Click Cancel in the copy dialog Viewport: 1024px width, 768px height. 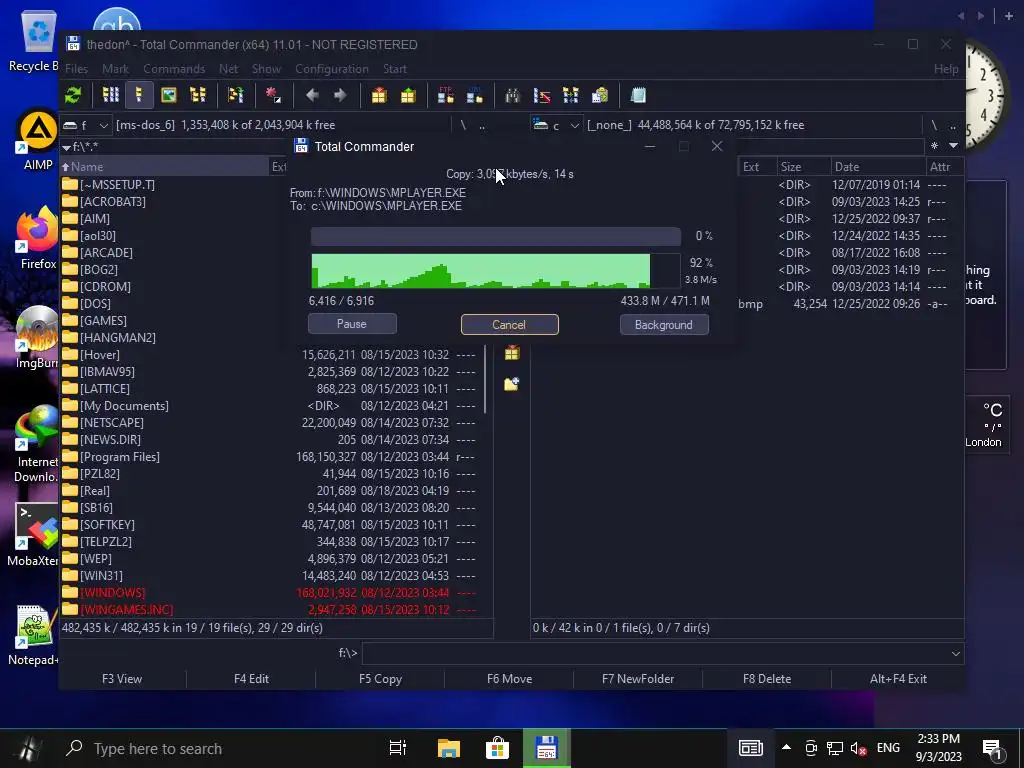[509, 325]
